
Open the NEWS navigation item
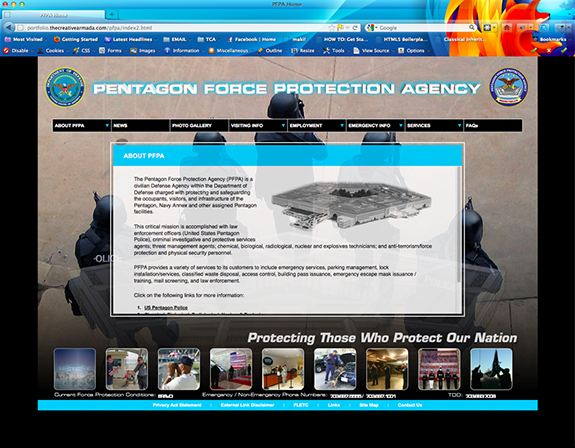140,125
